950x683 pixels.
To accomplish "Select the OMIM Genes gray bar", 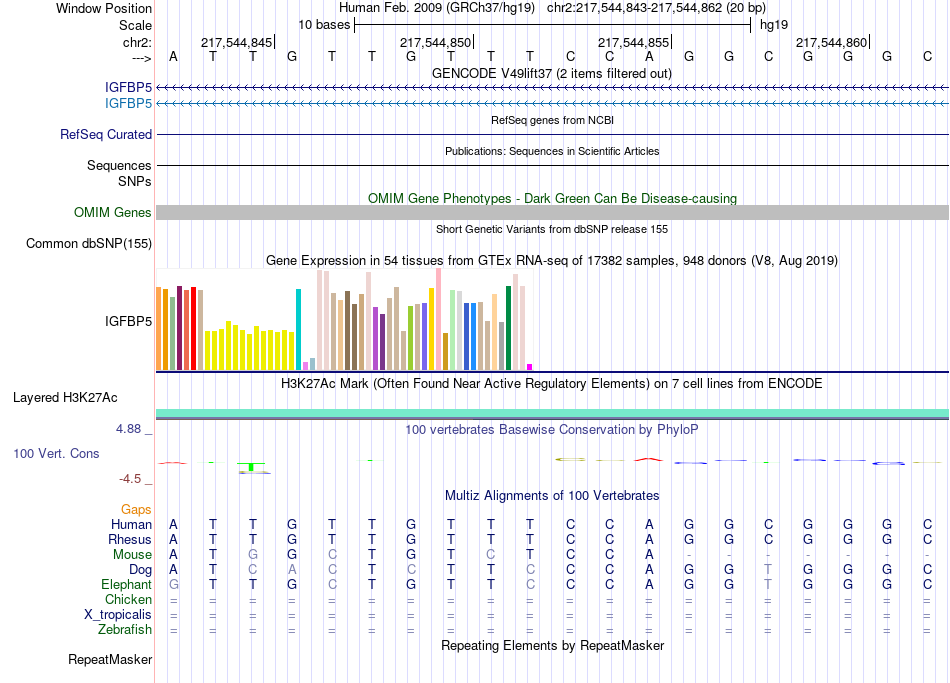I will (x=552, y=212).
